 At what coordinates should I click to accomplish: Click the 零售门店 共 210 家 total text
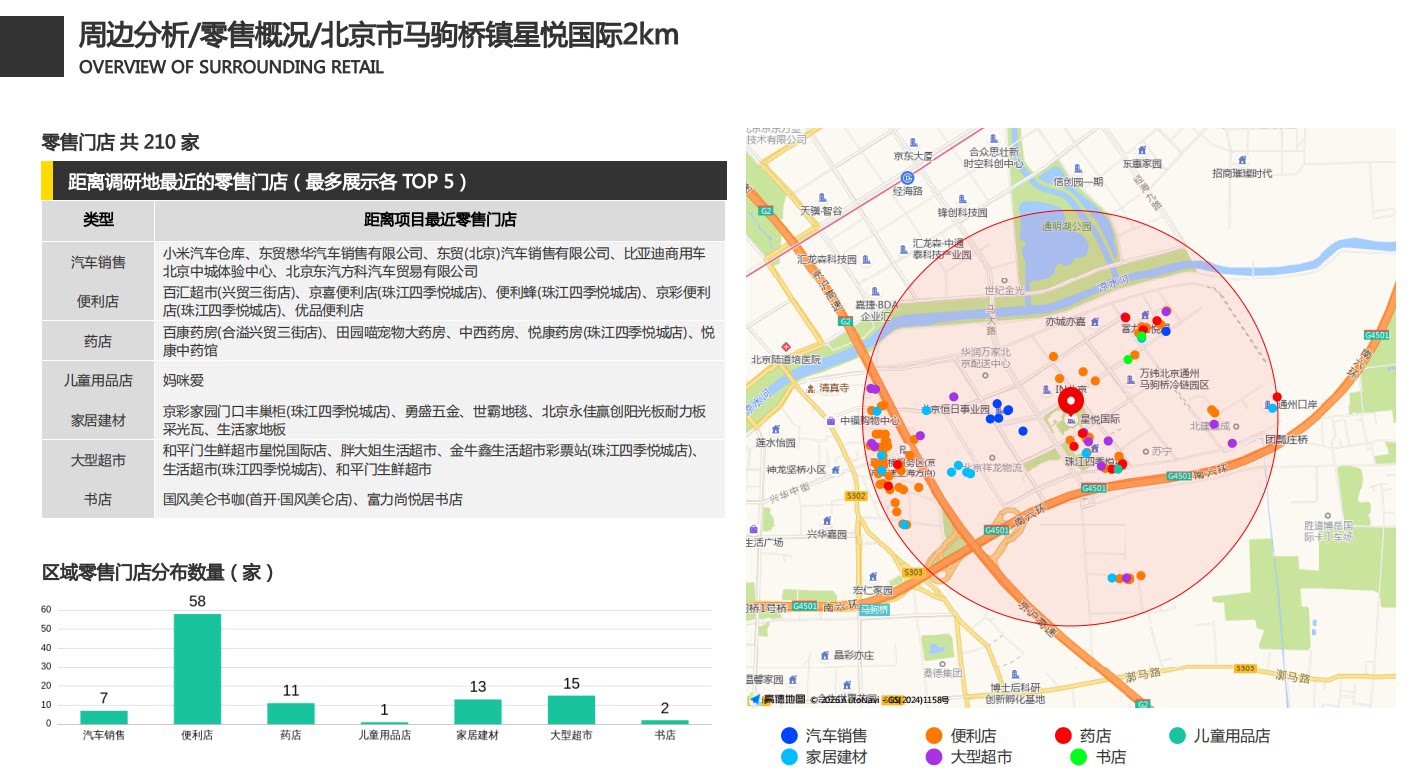click(120, 142)
